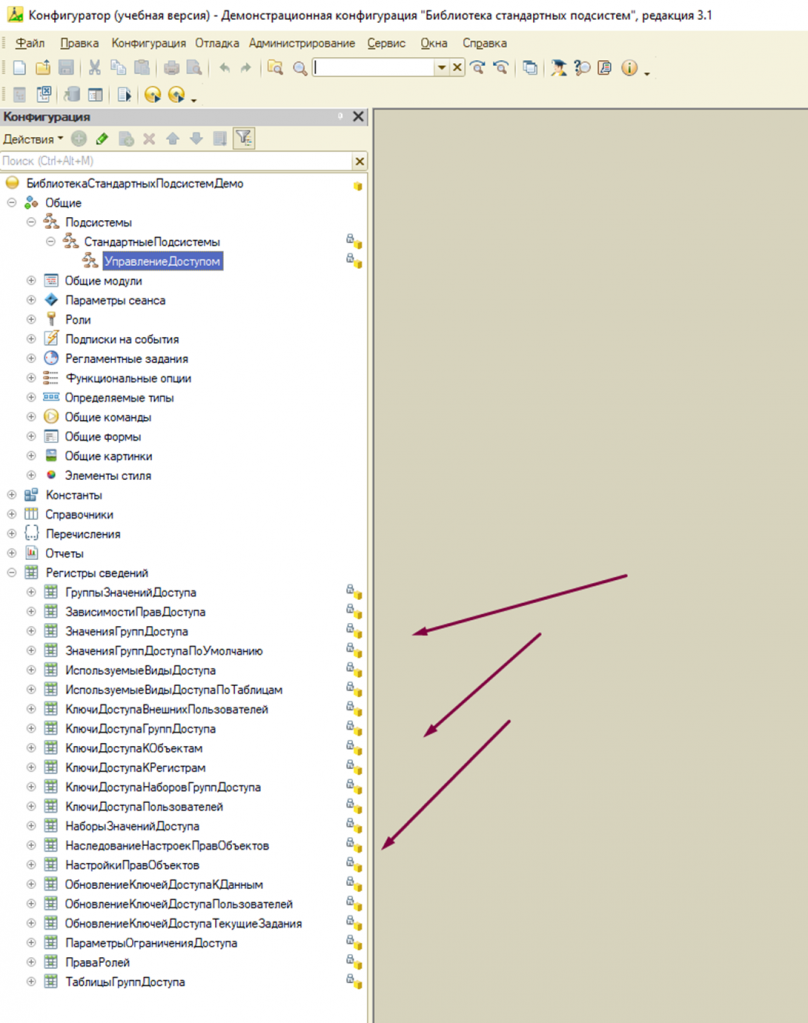Click the Print icon in toolbar
The width and height of the screenshot is (808, 1023).
pos(172,68)
